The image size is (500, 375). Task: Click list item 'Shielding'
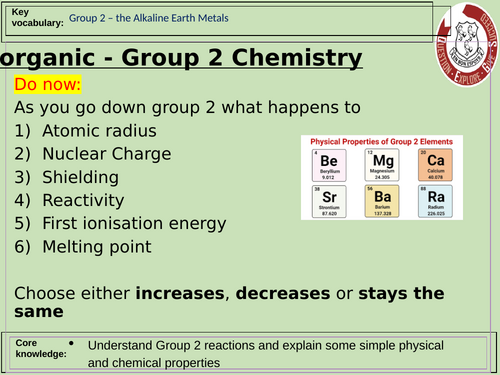coord(80,177)
